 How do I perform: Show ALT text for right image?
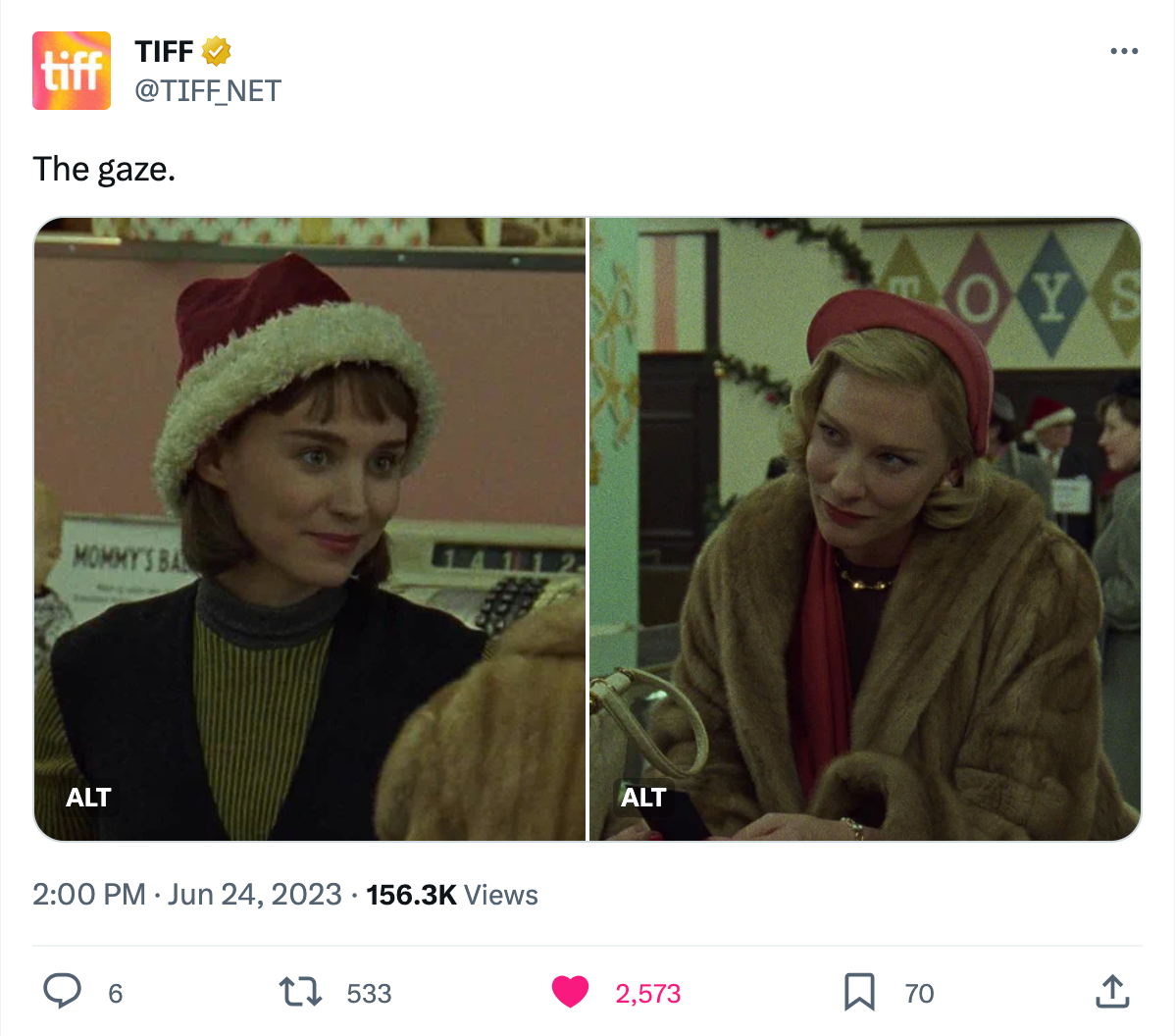coord(643,797)
